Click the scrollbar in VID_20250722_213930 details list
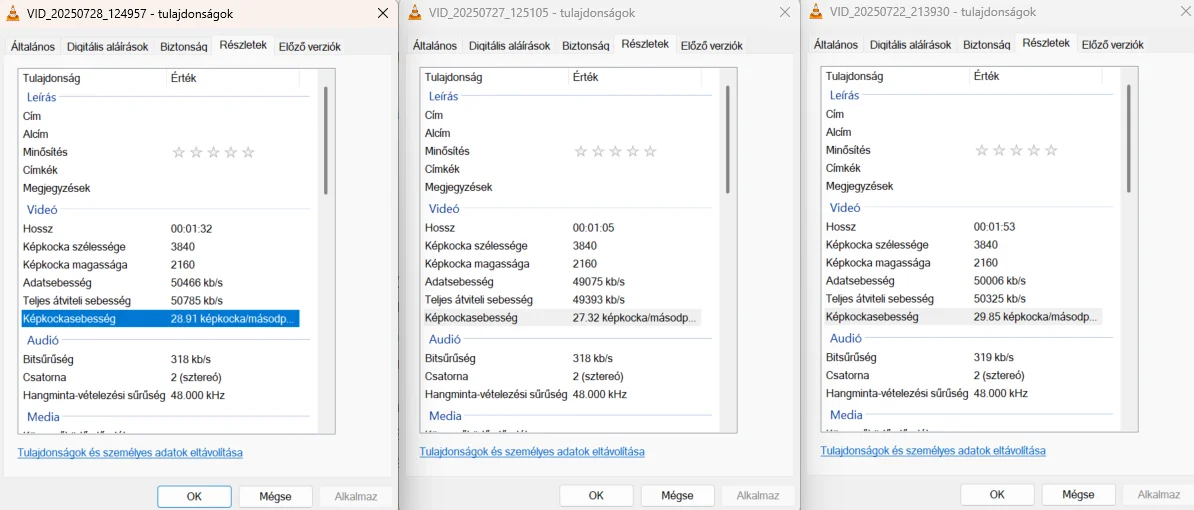The width and height of the screenshot is (1194, 510). 1128,137
